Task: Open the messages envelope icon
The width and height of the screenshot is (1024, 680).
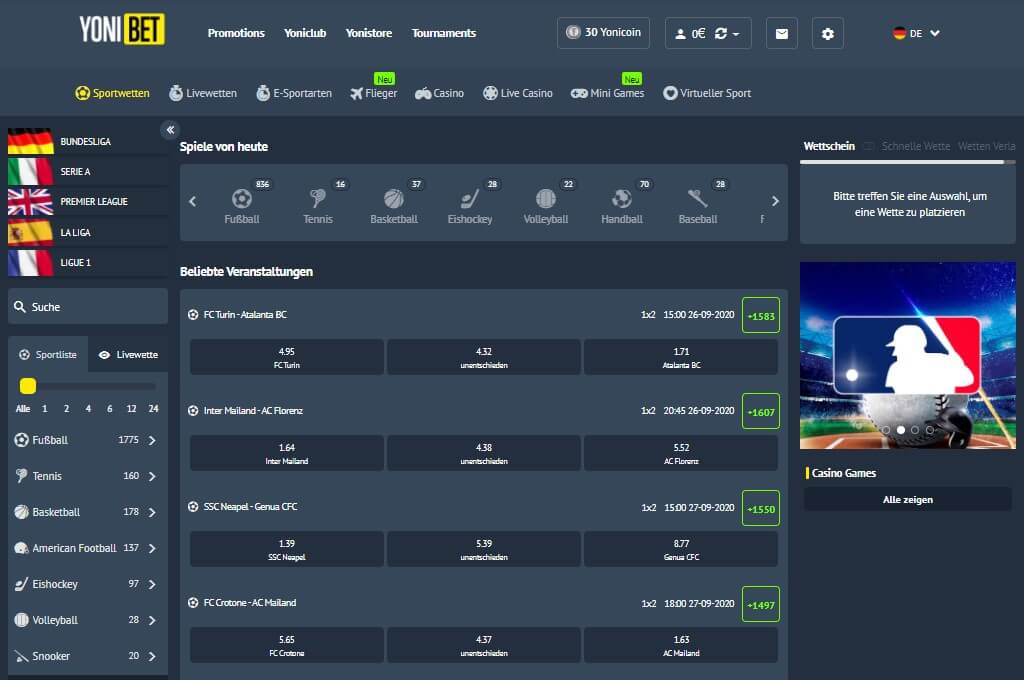Action: 781,33
